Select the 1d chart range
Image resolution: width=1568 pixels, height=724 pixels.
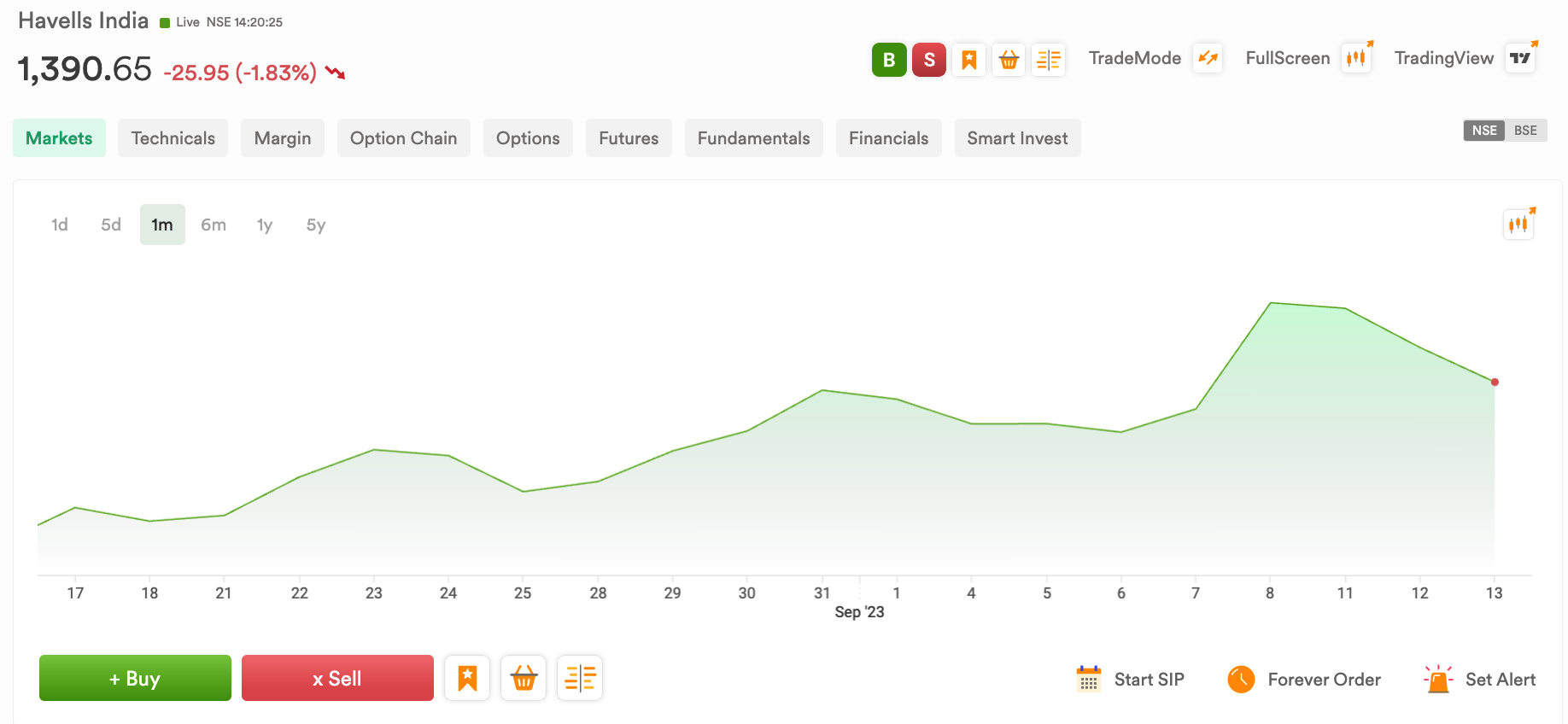click(x=60, y=225)
